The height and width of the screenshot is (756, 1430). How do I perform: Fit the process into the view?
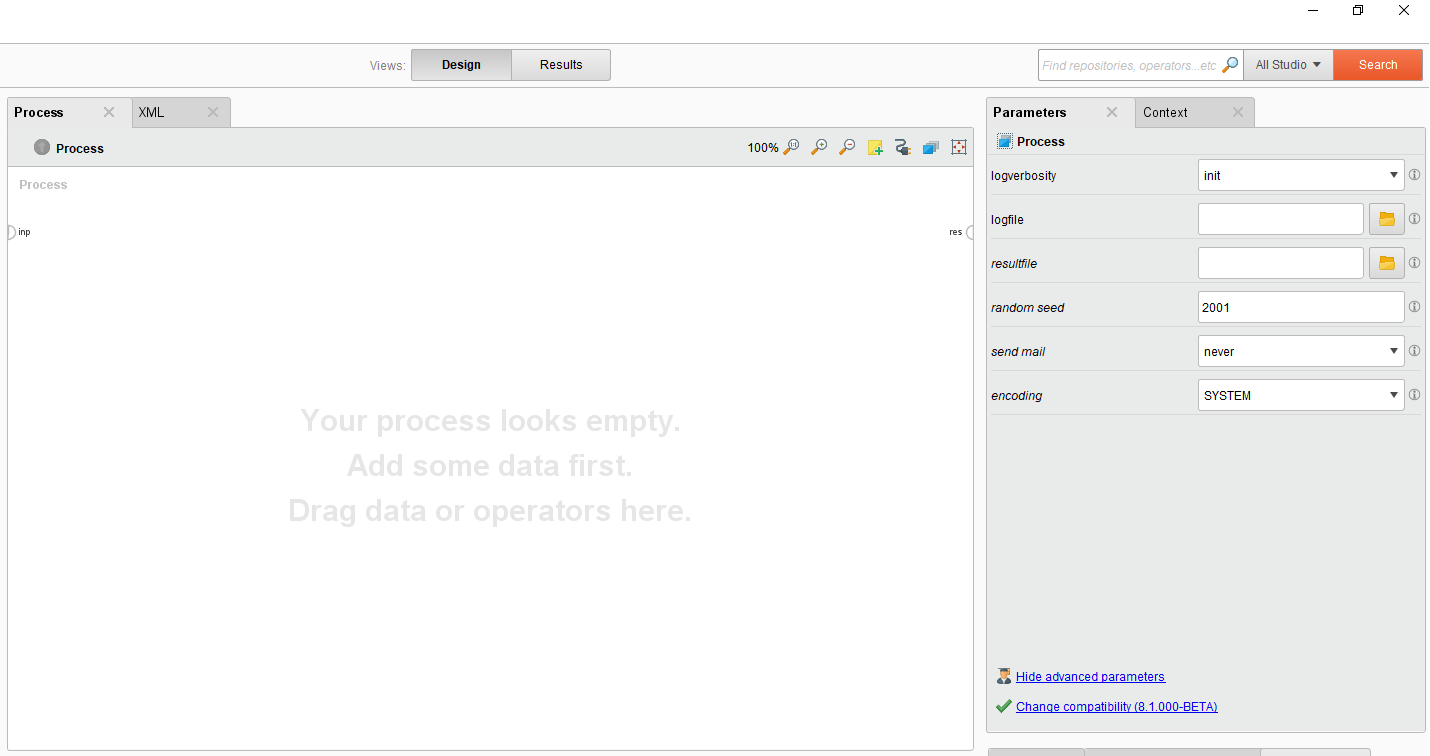(x=958, y=147)
